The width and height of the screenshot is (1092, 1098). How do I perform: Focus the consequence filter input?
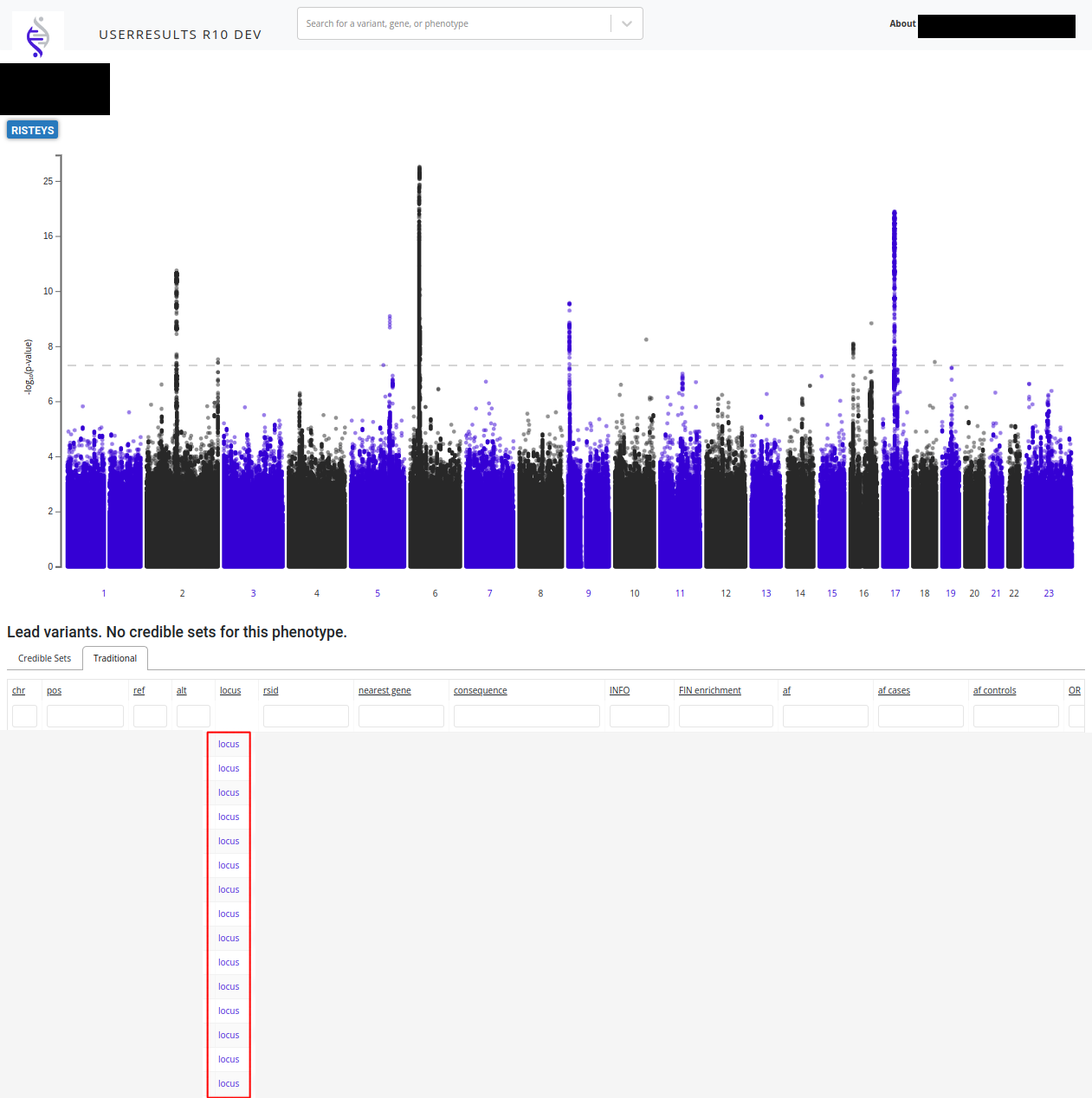(x=527, y=716)
